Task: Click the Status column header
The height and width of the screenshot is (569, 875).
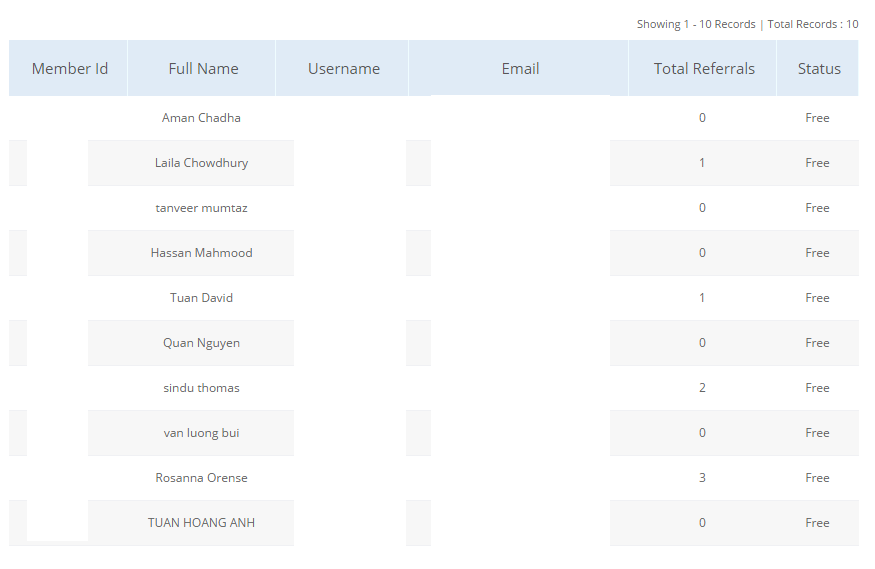Action: pos(819,69)
